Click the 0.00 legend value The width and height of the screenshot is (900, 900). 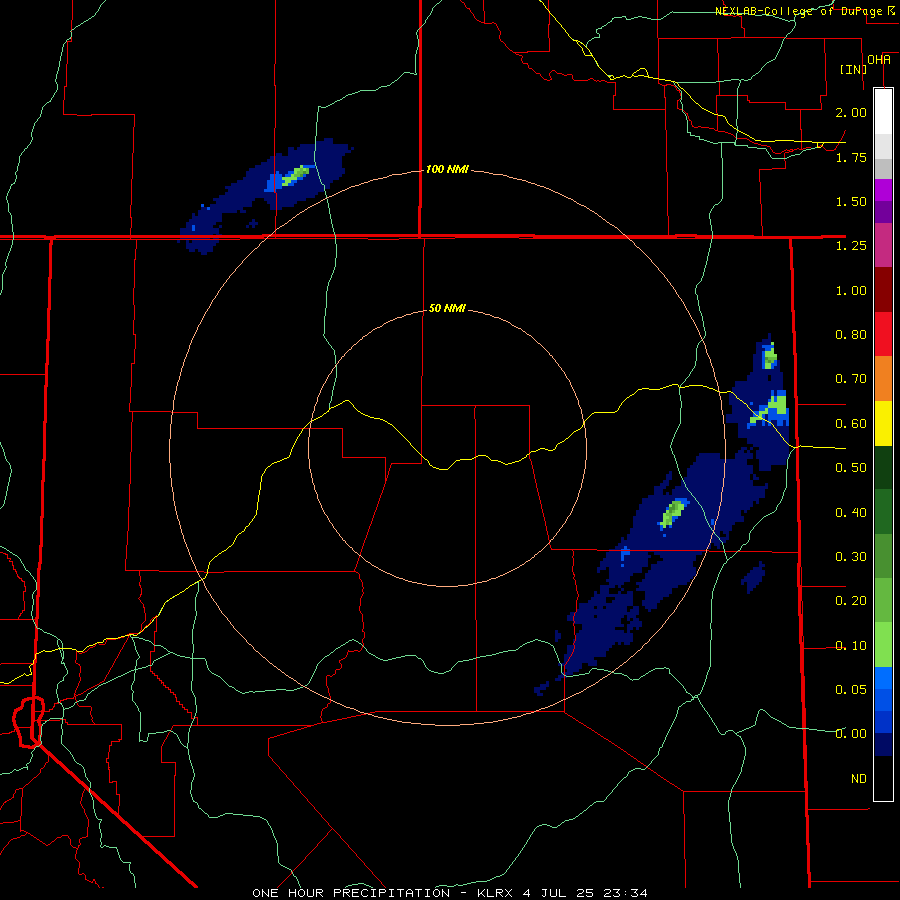pyautogui.click(x=851, y=734)
